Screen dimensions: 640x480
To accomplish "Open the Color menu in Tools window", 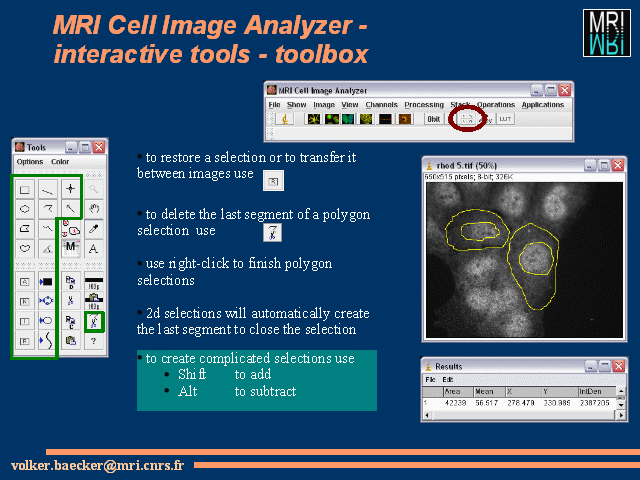I will 60,162.
